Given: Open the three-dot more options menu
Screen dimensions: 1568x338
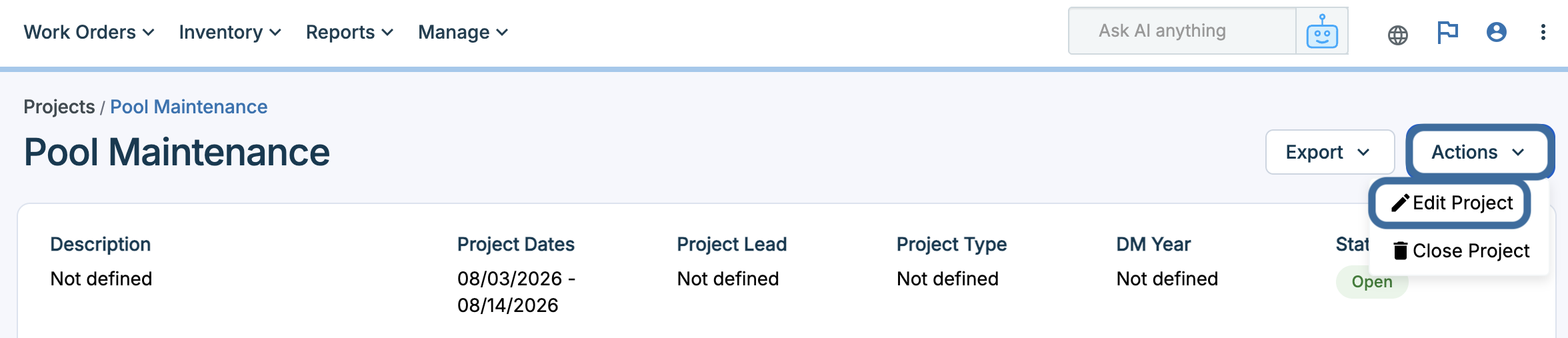Looking at the screenshot, I should [x=1543, y=32].
